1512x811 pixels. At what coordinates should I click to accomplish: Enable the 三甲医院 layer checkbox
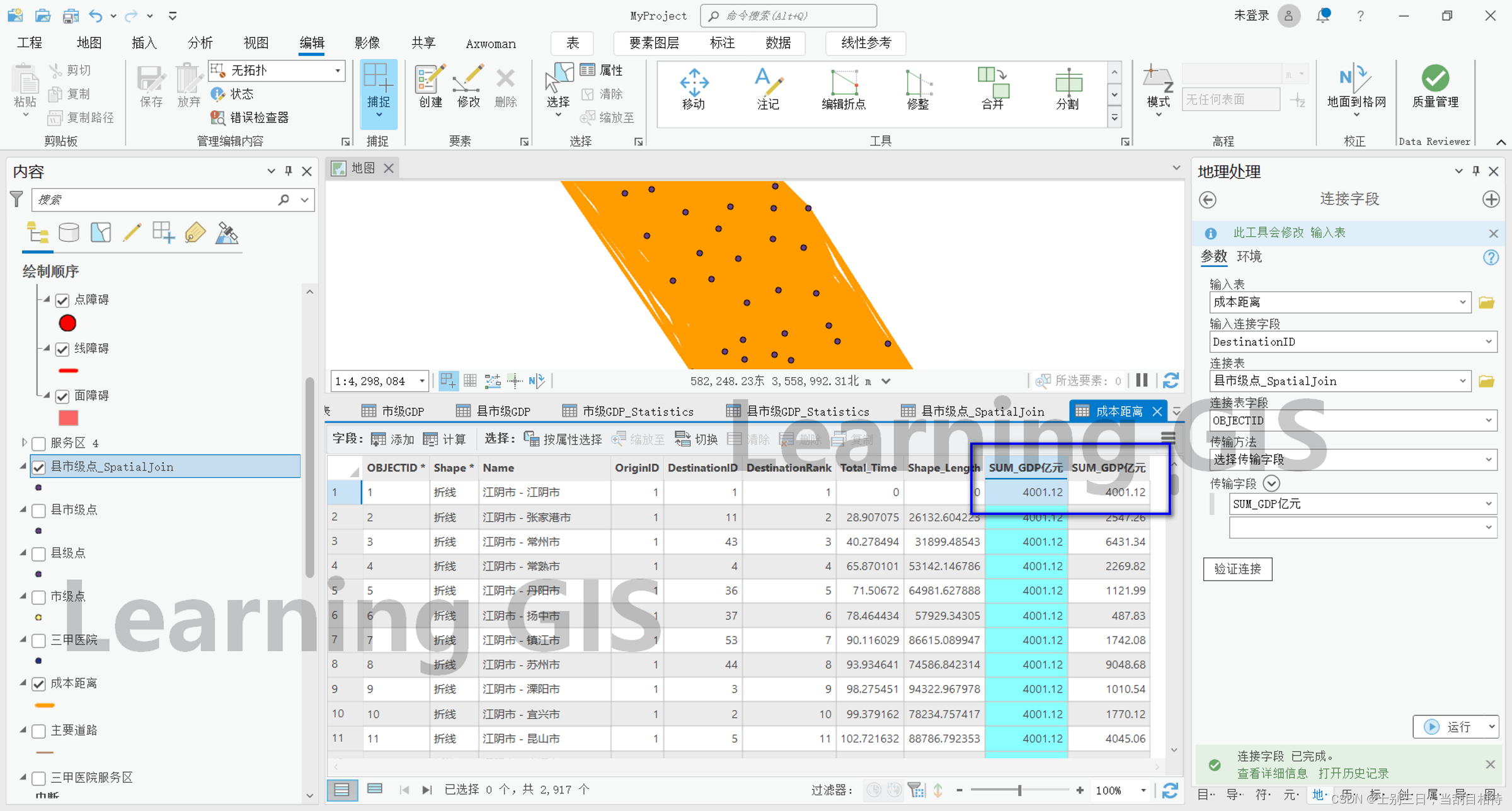pos(39,640)
